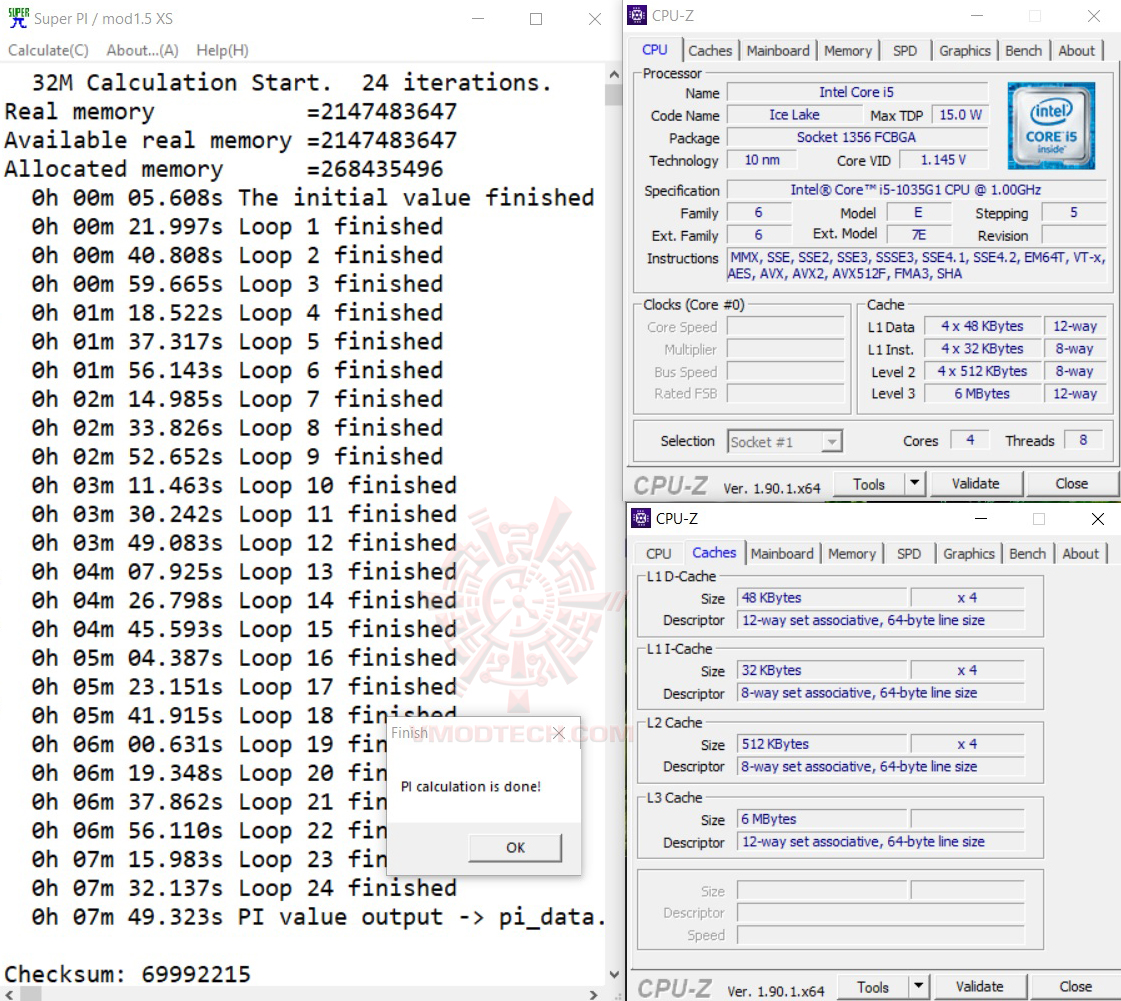Click the Package field Socket 1356 FCBGA
Screen dimensions: 1121x1001
(x=857, y=137)
